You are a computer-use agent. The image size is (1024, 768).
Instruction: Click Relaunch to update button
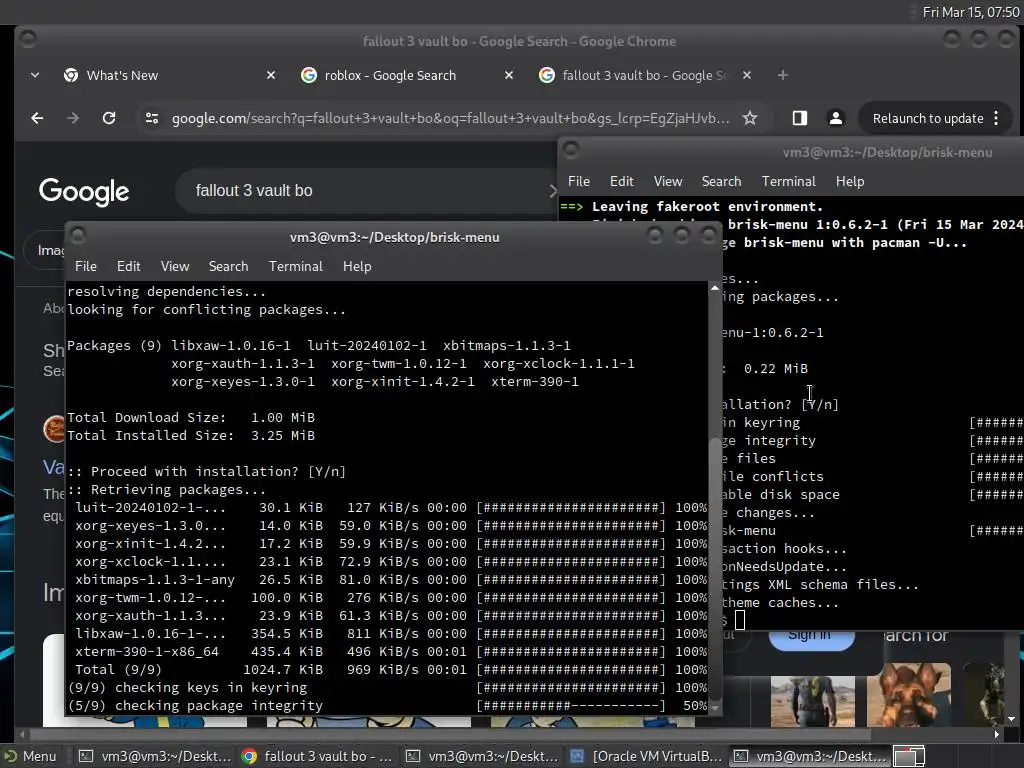pyautogui.click(x=928, y=118)
